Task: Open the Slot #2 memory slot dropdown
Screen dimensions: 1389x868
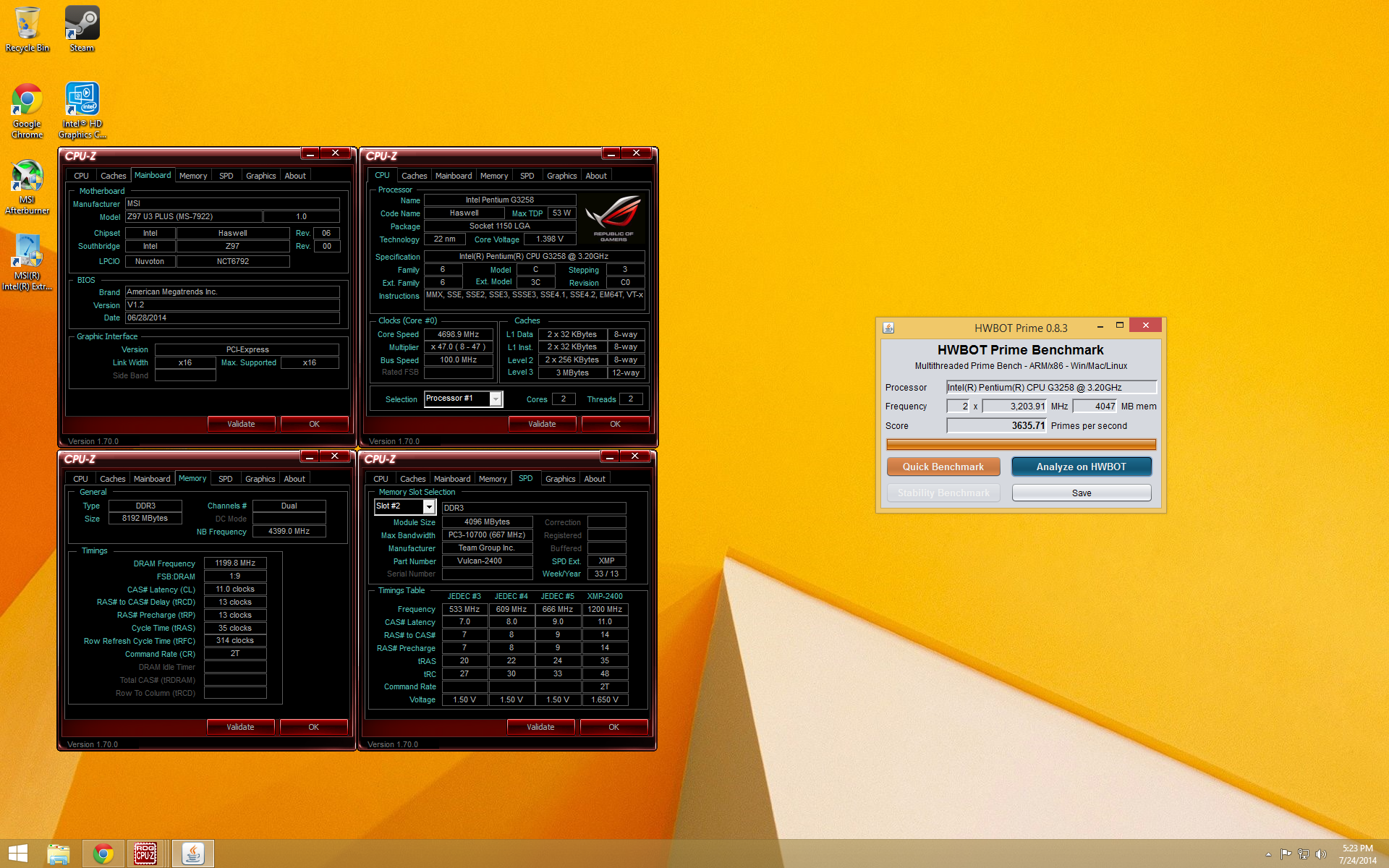Action: (x=429, y=506)
